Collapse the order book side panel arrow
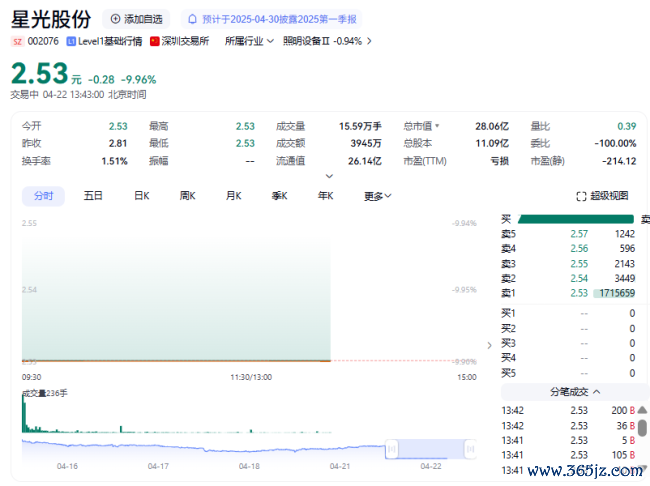The image size is (650, 486). (490, 345)
